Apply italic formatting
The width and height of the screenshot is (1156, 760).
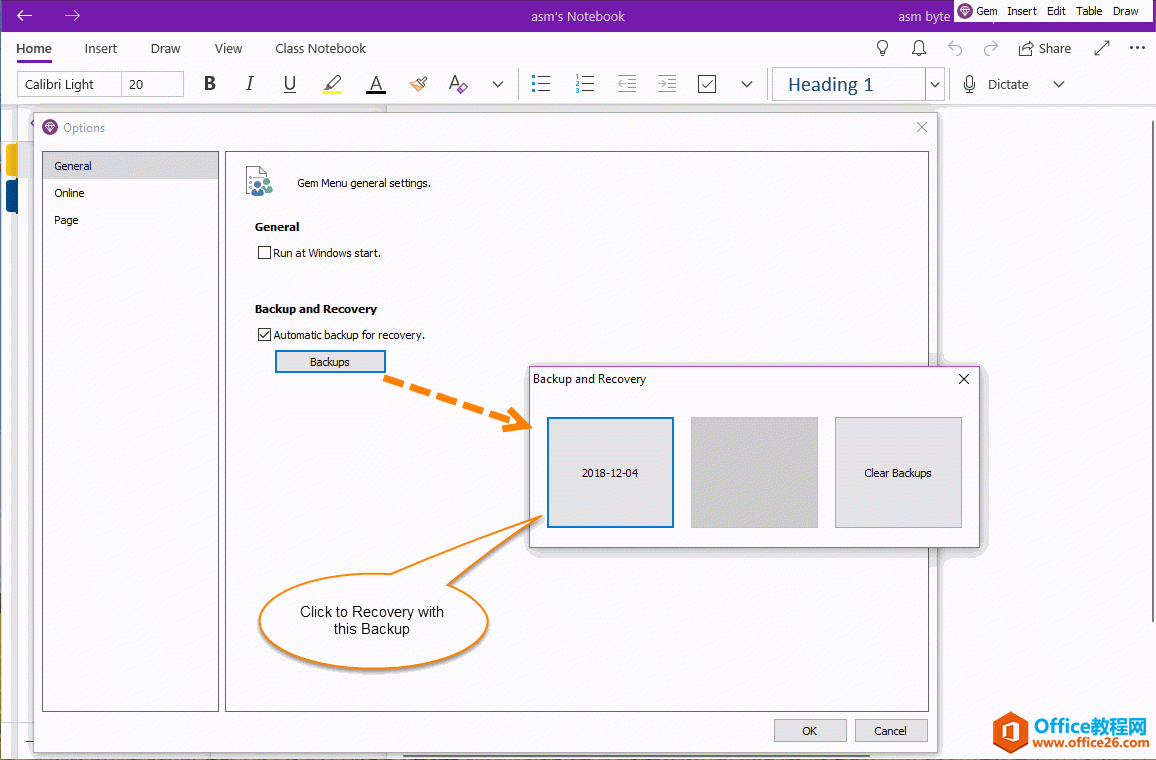(x=249, y=83)
